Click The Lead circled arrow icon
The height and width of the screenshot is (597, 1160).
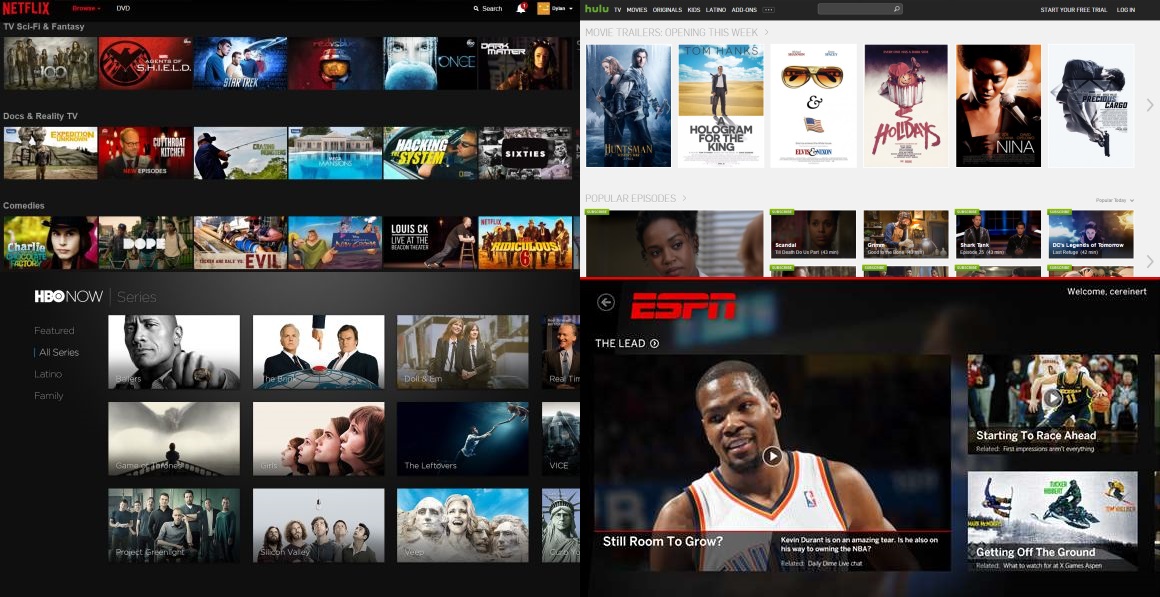pyautogui.click(x=654, y=343)
